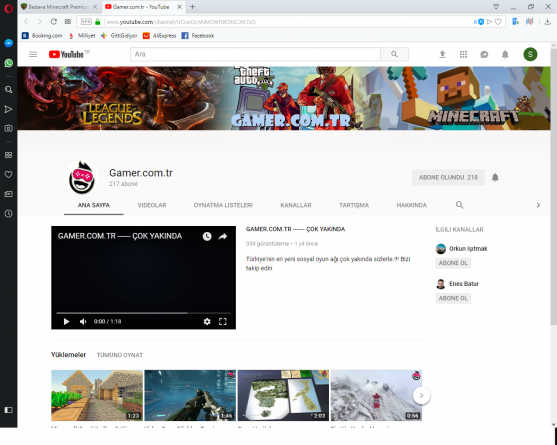Go forward with the browser forward arrow
Screen dimensions: 557x445
click(x=39, y=22)
